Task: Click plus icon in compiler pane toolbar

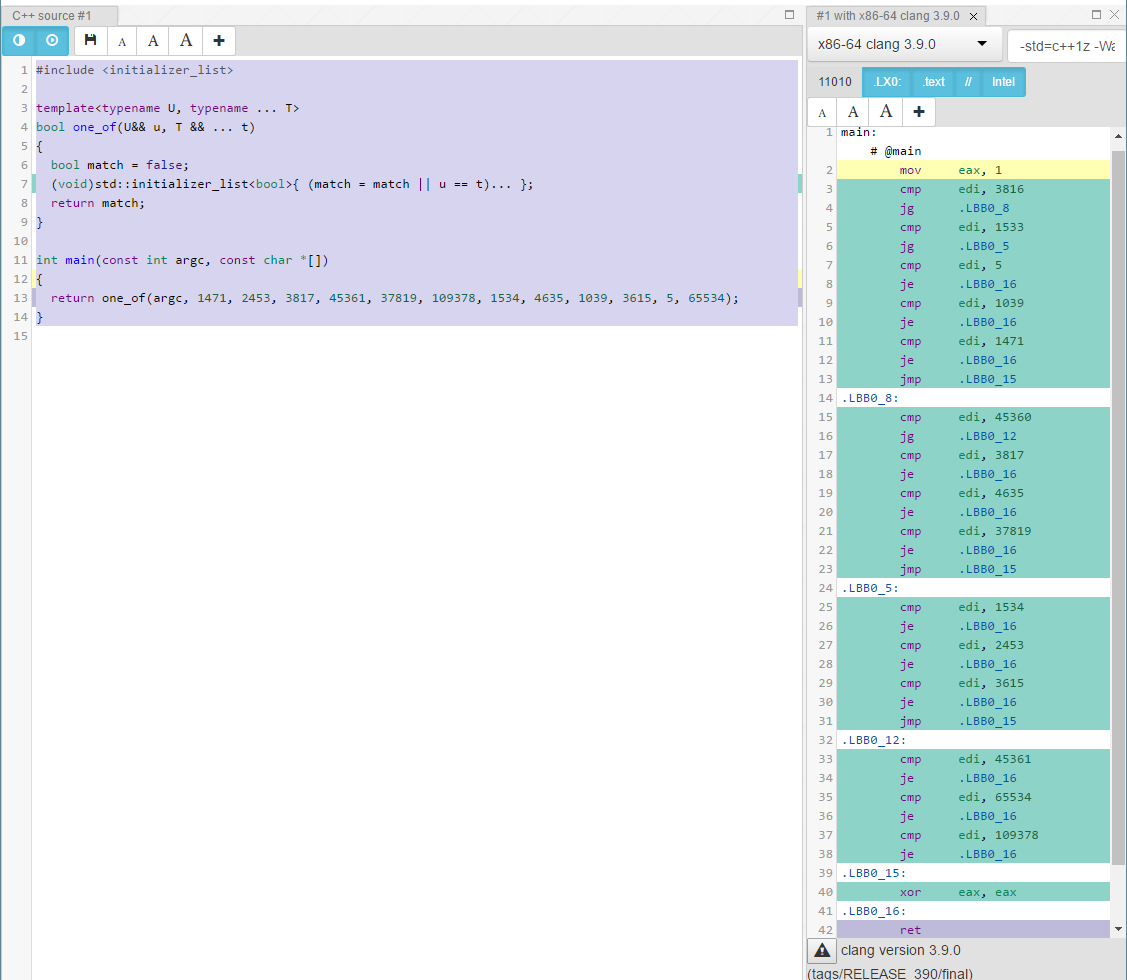Action: (918, 112)
